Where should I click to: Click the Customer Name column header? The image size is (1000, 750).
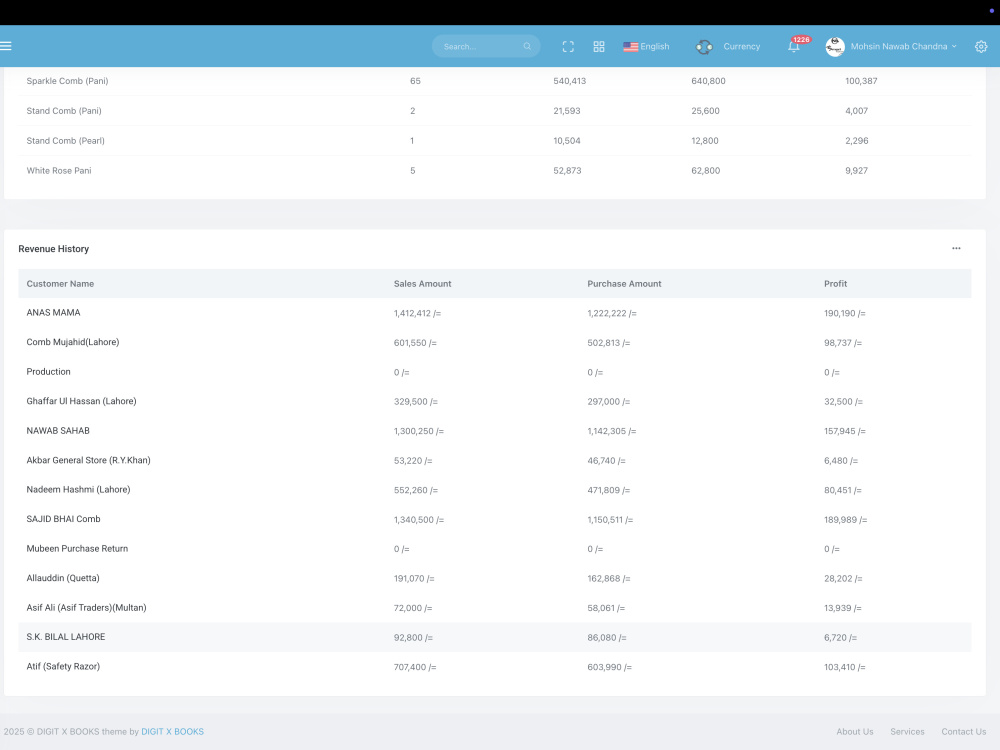pyautogui.click(x=60, y=284)
